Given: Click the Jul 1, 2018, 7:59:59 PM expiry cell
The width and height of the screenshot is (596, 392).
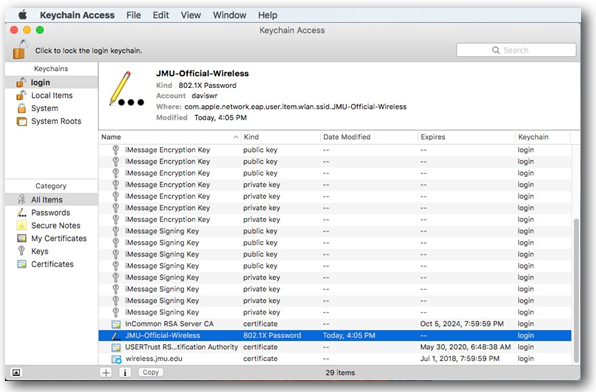Looking at the screenshot, I should pos(460,359).
